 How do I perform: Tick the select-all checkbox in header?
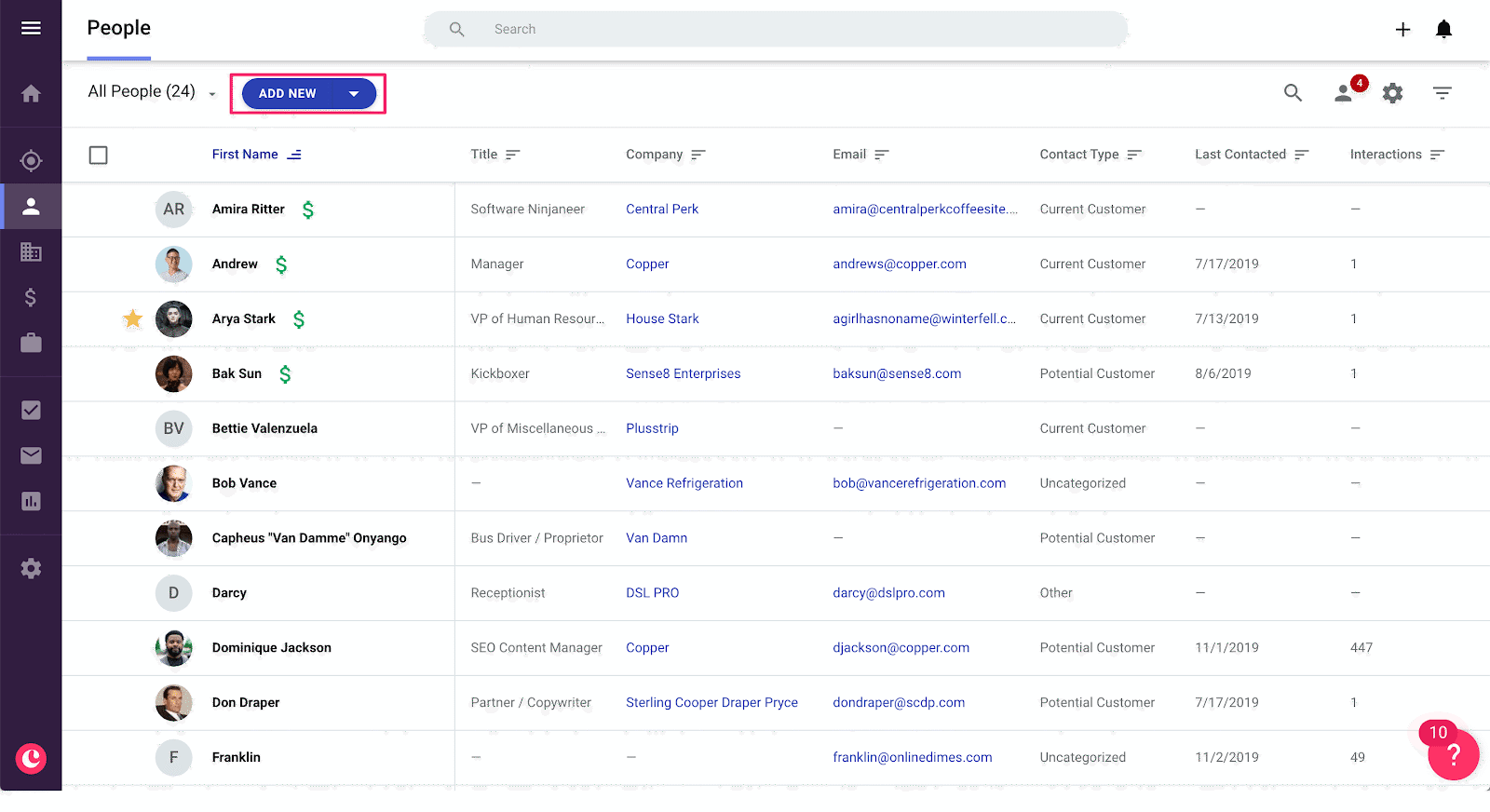(98, 155)
